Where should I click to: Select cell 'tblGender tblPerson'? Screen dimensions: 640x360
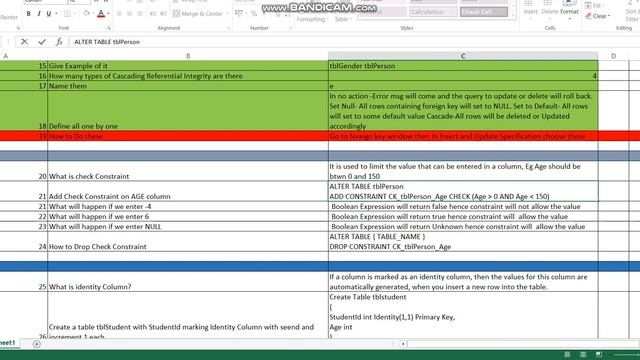pyautogui.click(x=463, y=65)
